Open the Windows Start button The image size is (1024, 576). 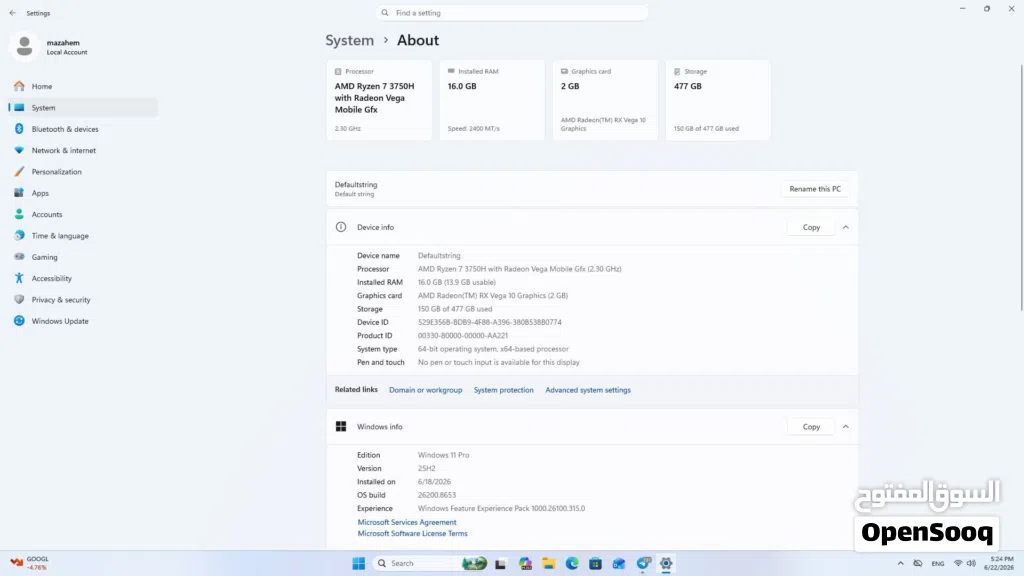pos(359,564)
